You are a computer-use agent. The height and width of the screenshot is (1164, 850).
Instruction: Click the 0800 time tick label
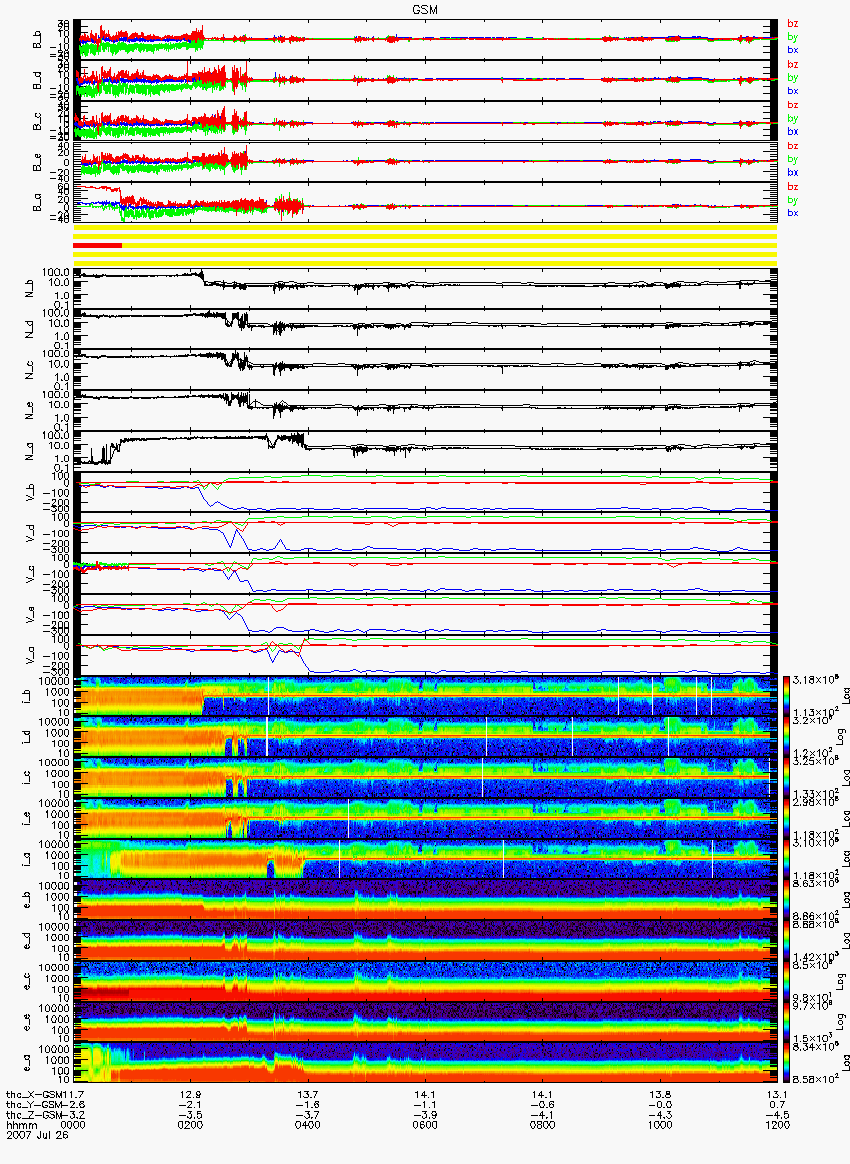pos(543,1124)
